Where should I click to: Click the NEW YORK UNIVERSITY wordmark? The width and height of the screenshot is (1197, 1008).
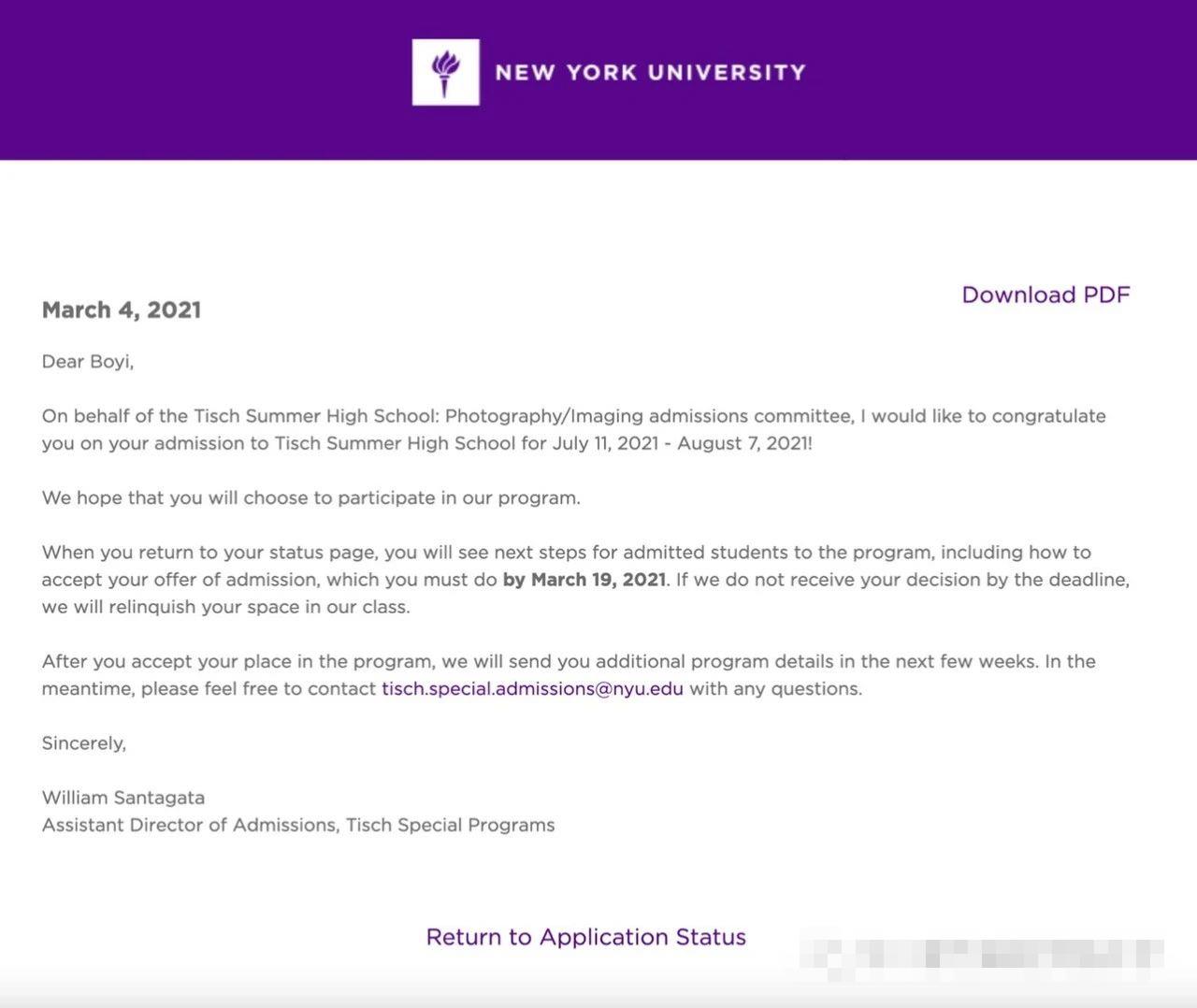tap(650, 73)
